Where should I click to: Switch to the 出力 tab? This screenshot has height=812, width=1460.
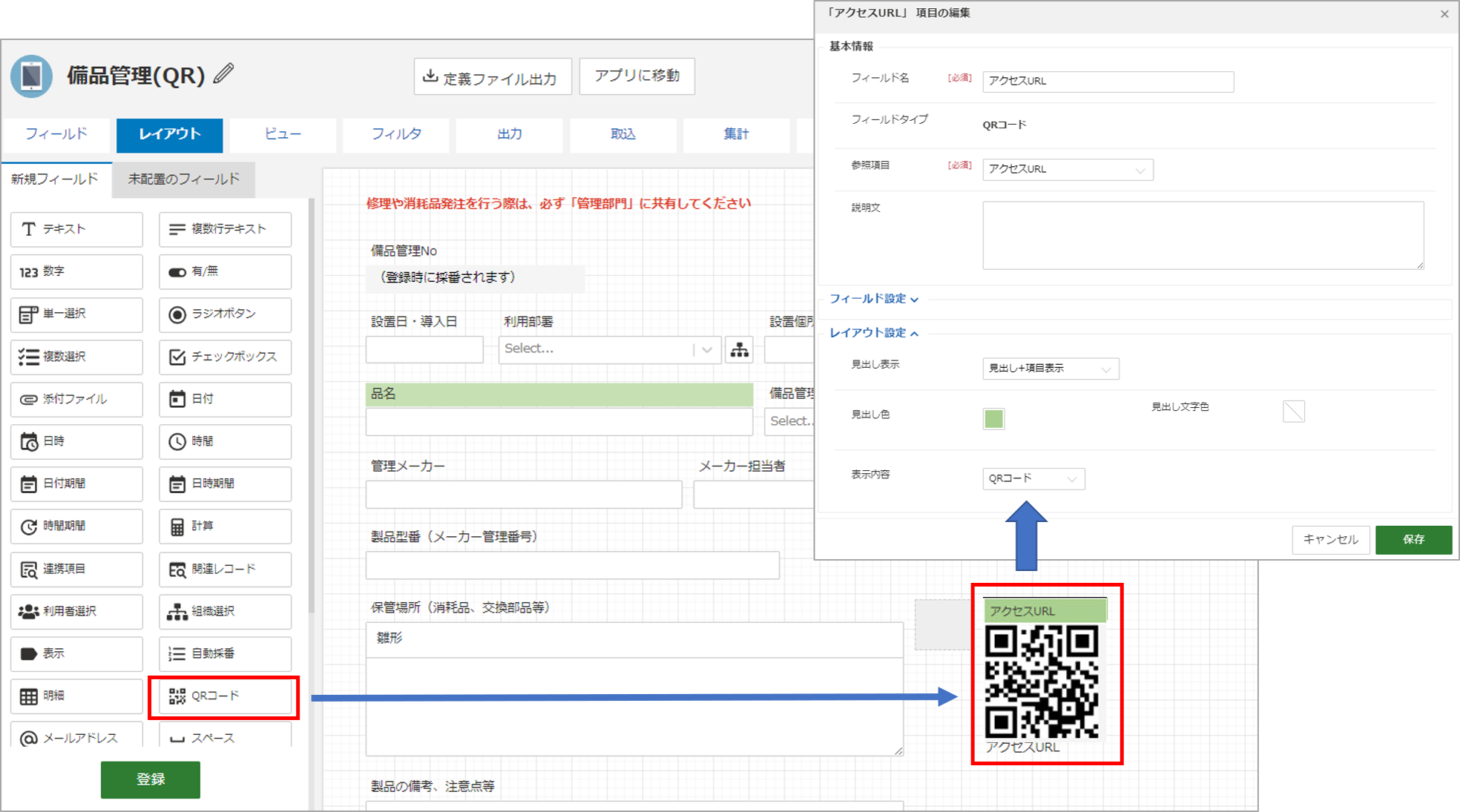(510, 134)
